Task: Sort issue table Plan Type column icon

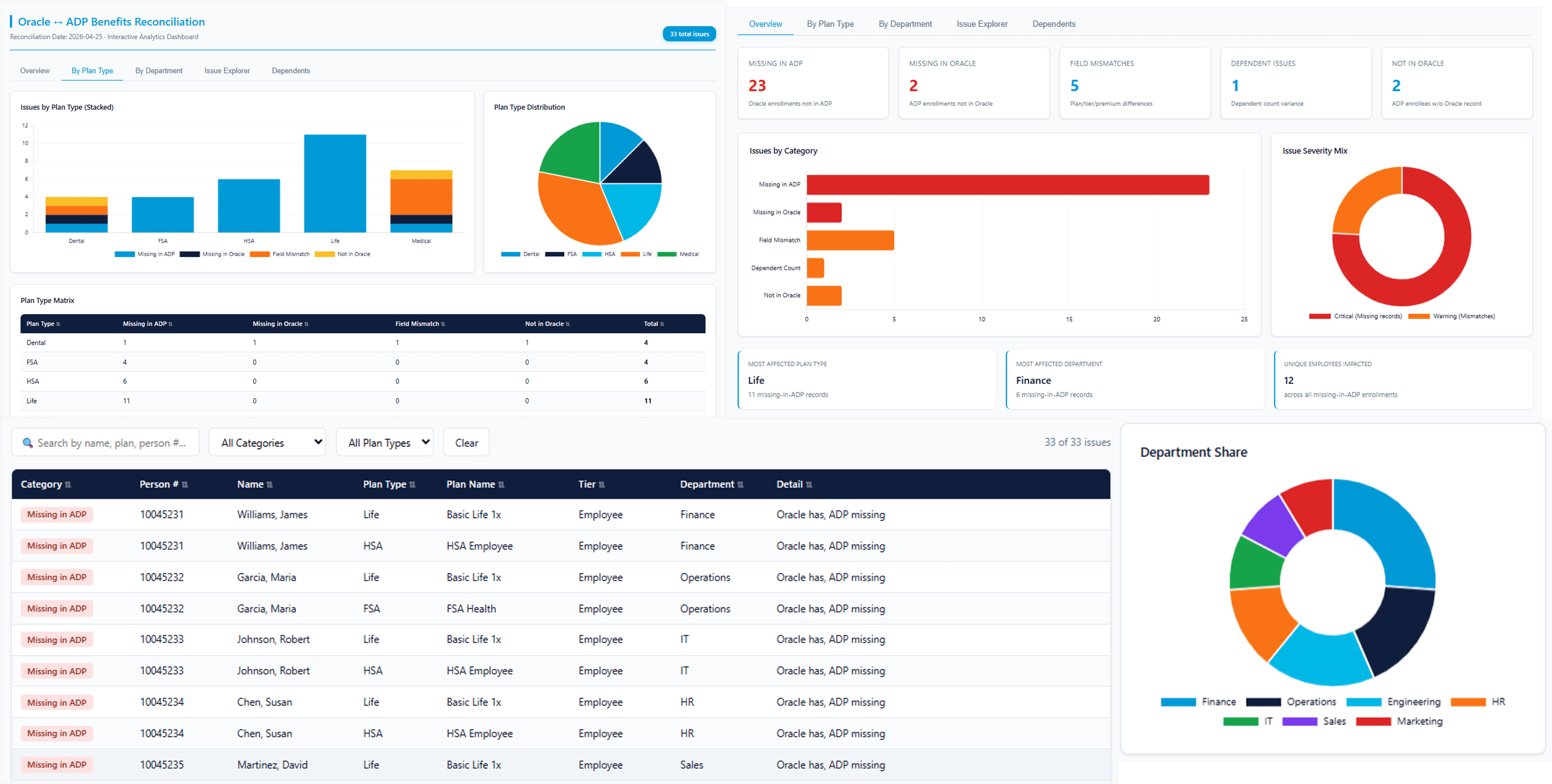Action: click(413, 485)
